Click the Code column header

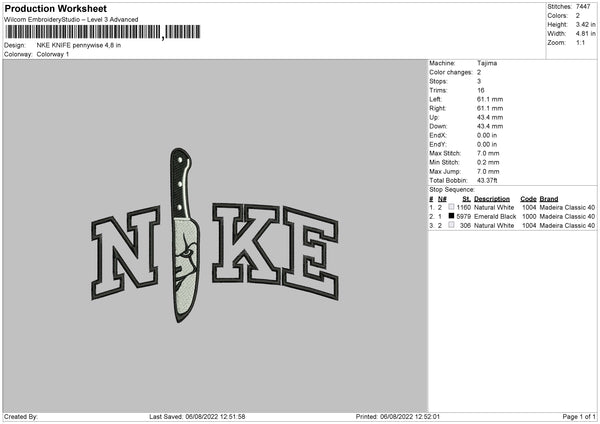[528, 199]
